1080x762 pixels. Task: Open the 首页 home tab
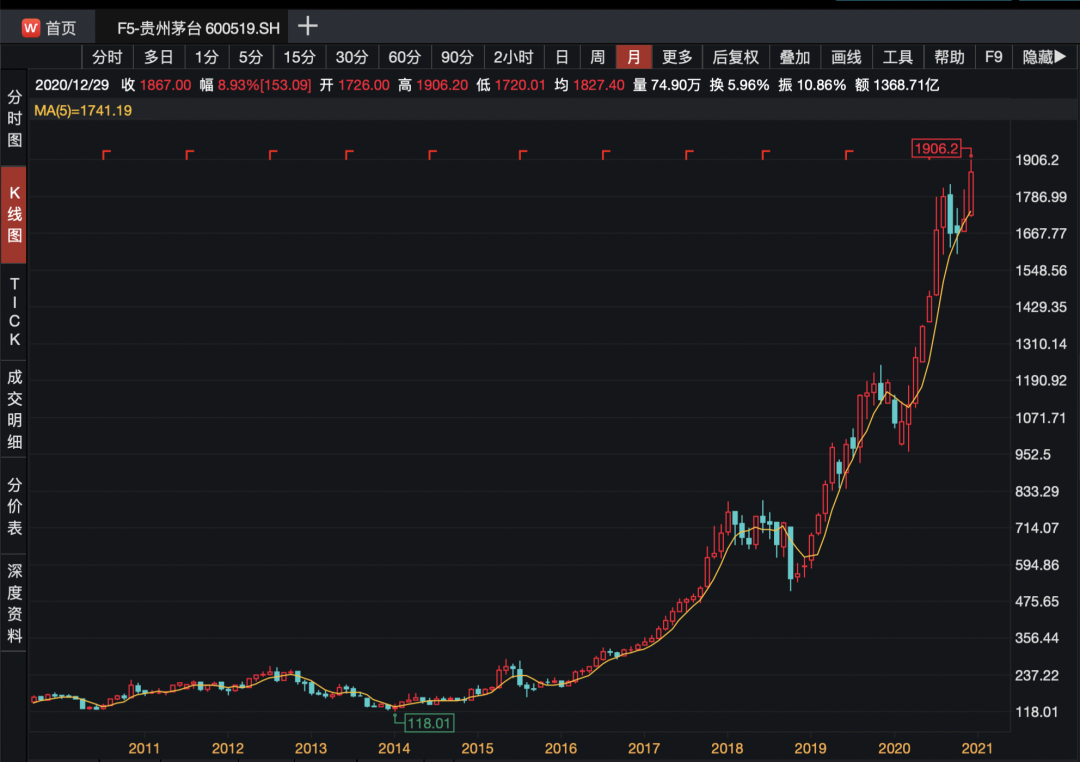point(48,28)
